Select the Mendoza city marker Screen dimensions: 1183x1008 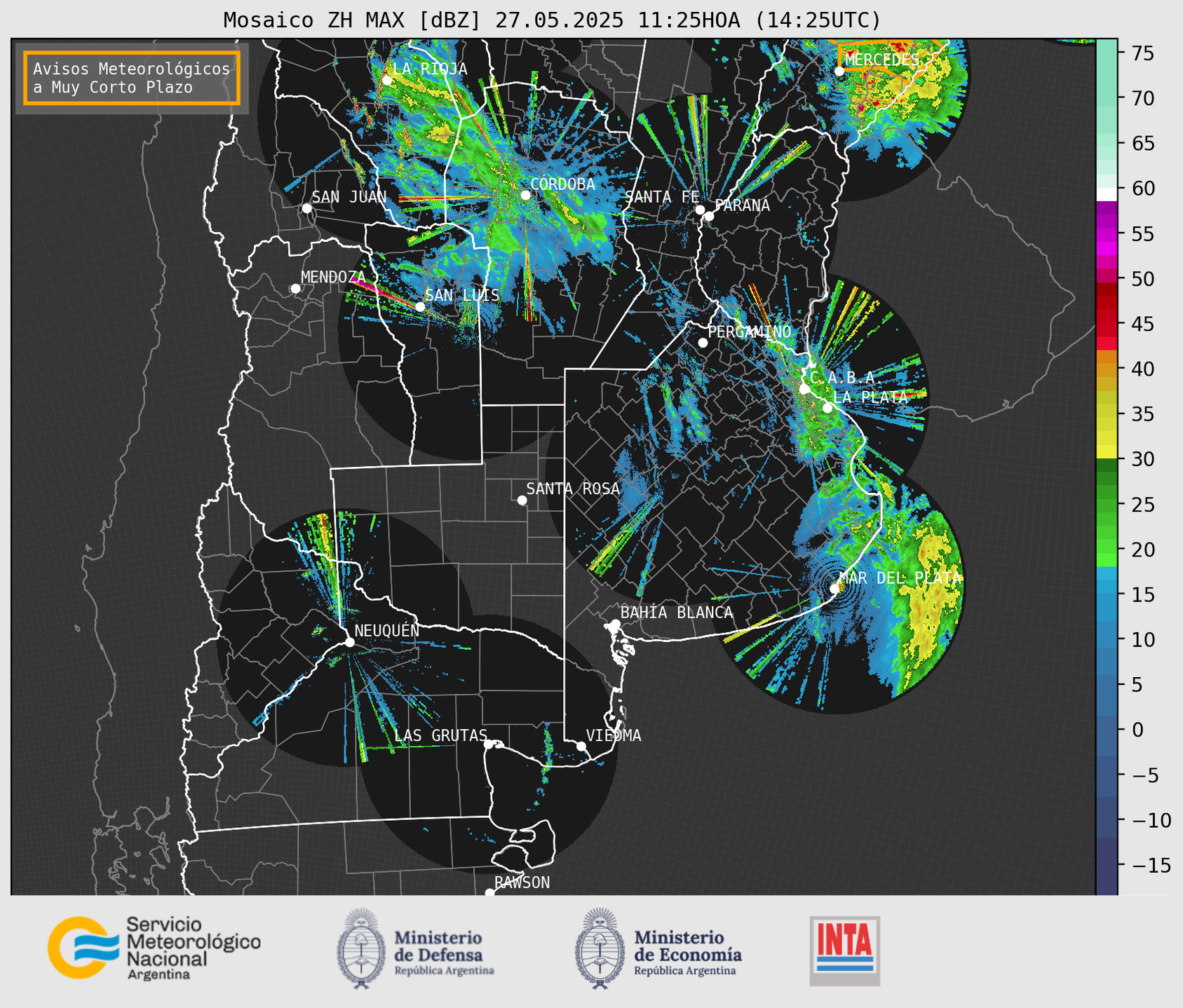(295, 288)
